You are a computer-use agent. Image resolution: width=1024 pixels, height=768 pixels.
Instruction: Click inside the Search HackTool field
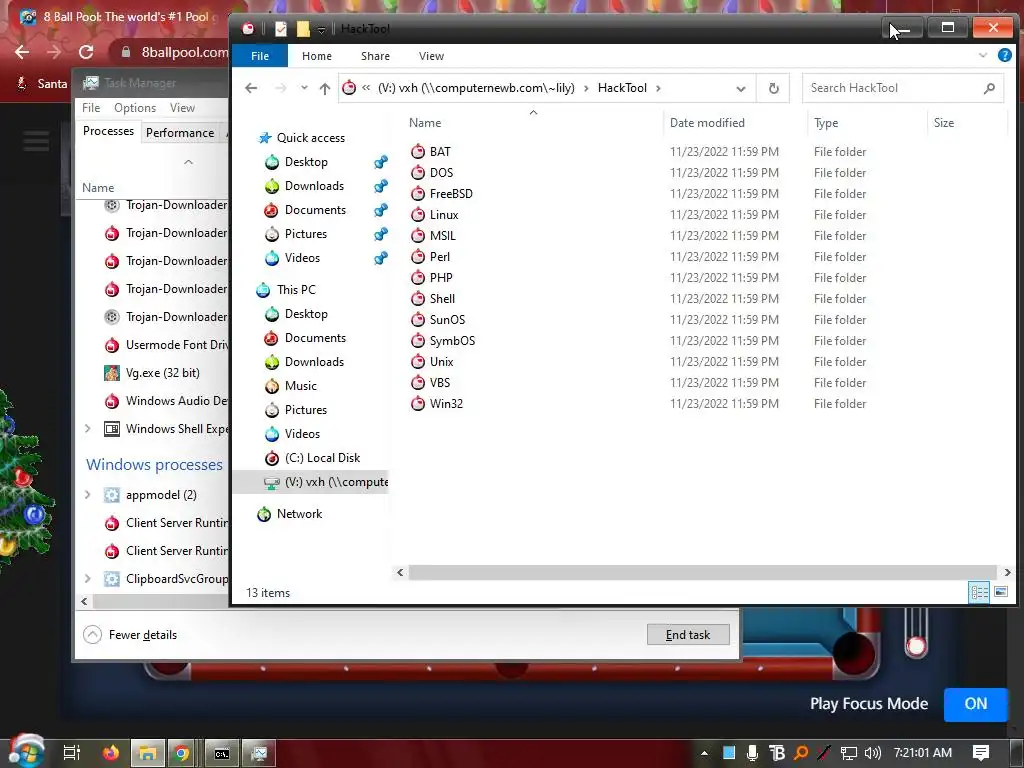click(x=891, y=88)
